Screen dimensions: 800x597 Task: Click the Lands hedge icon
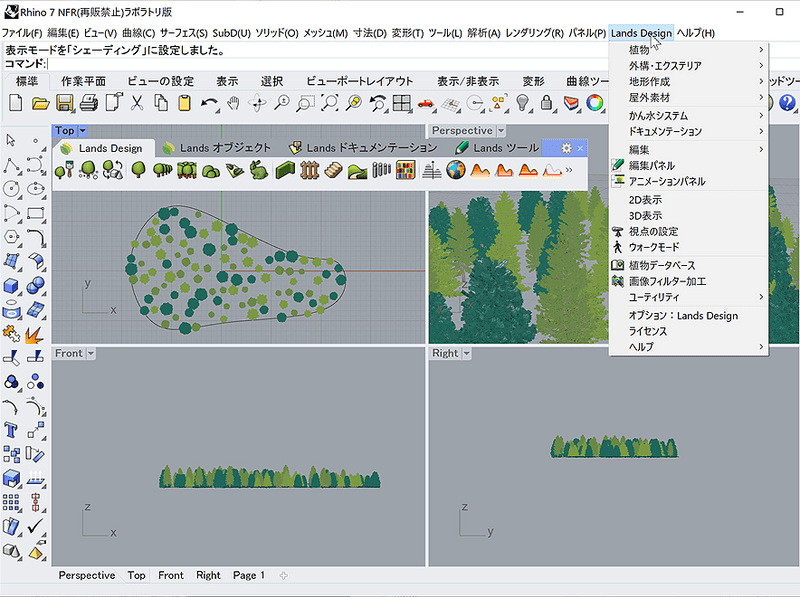point(285,170)
